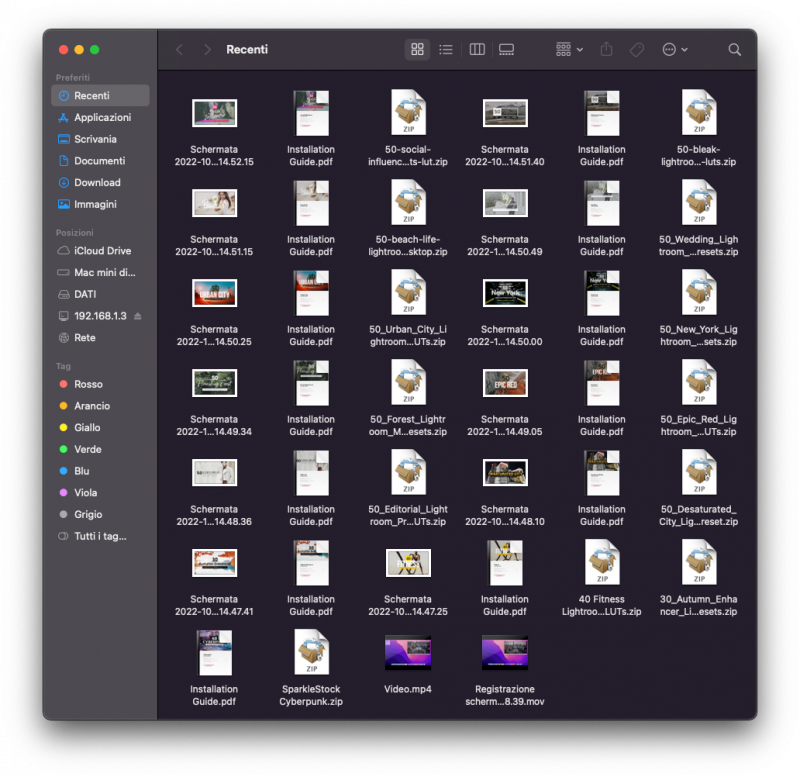Viewport: 800px width, 777px height.
Task: Switch to list view
Action: [x=446, y=49]
